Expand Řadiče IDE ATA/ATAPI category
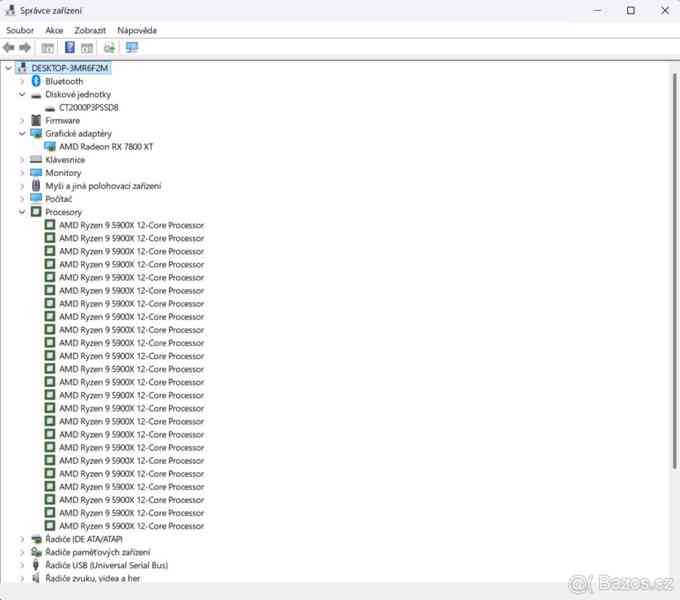680x600 pixels. tap(22, 539)
